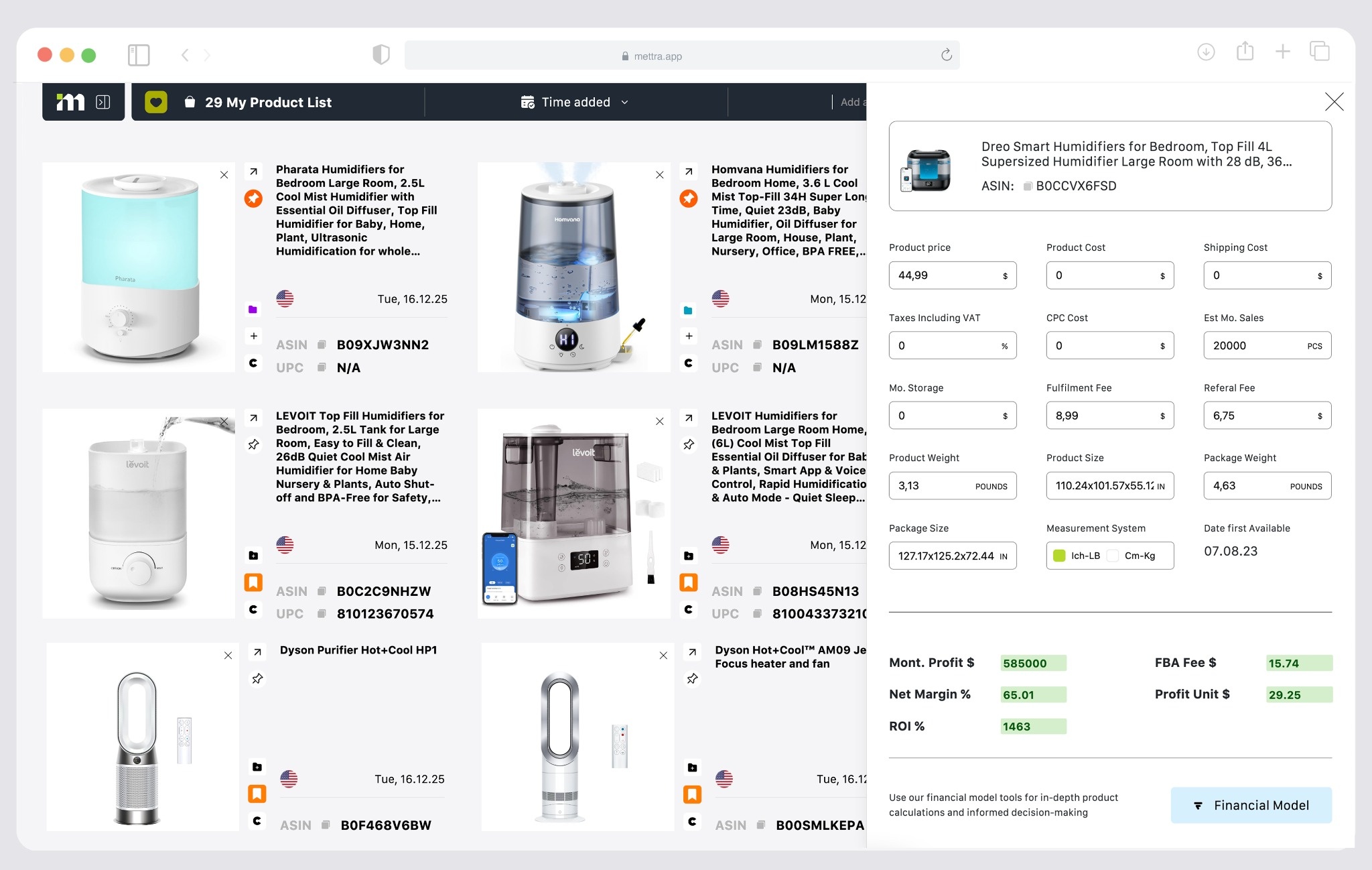Select the Cm-Kg measurement system option
The height and width of the screenshot is (870, 1372).
pos(1138,556)
